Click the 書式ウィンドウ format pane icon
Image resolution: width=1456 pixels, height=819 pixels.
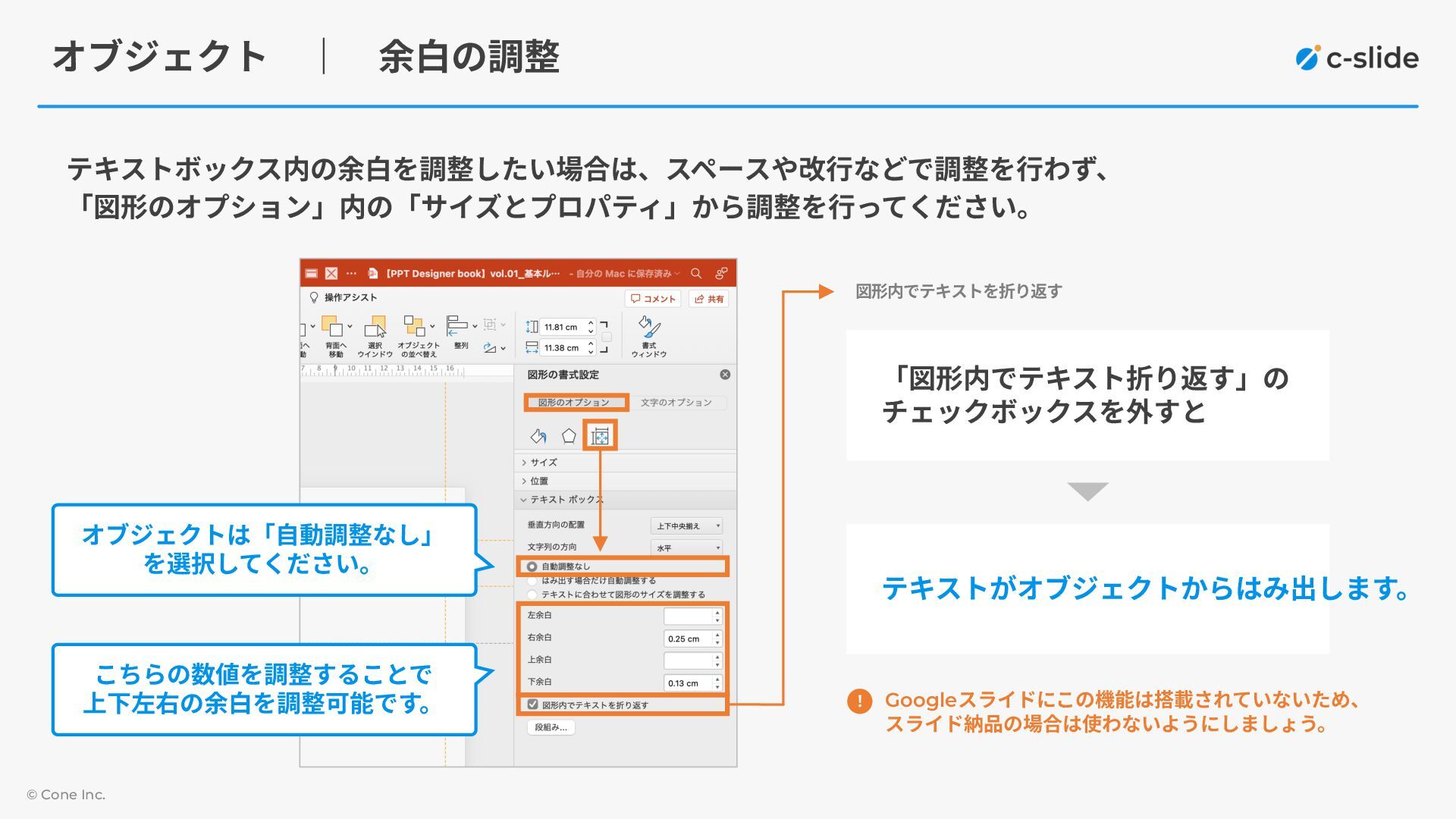(649, 328)
